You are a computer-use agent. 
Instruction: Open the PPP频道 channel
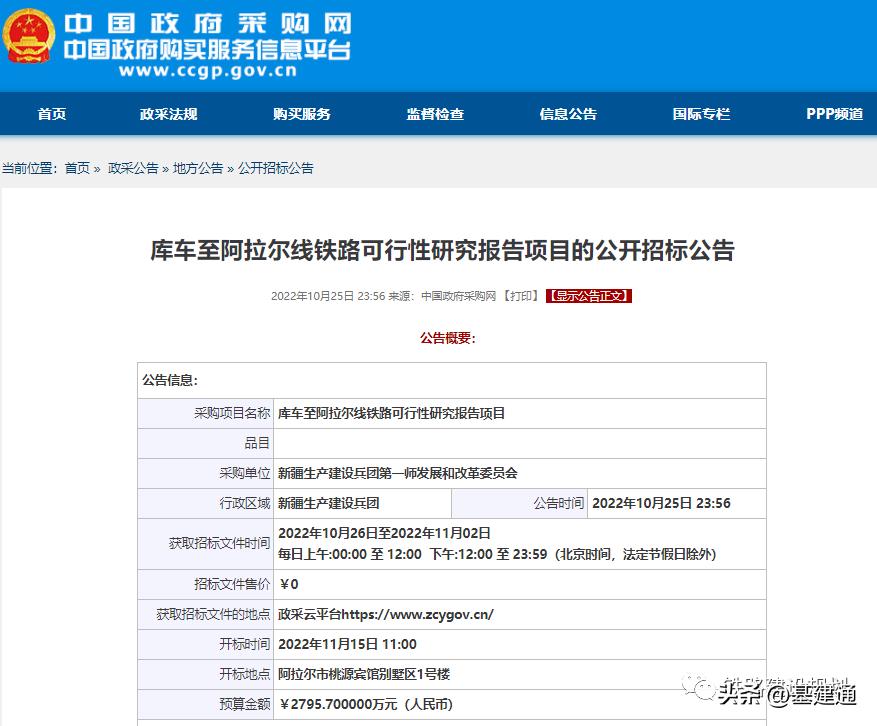[833, 114]
